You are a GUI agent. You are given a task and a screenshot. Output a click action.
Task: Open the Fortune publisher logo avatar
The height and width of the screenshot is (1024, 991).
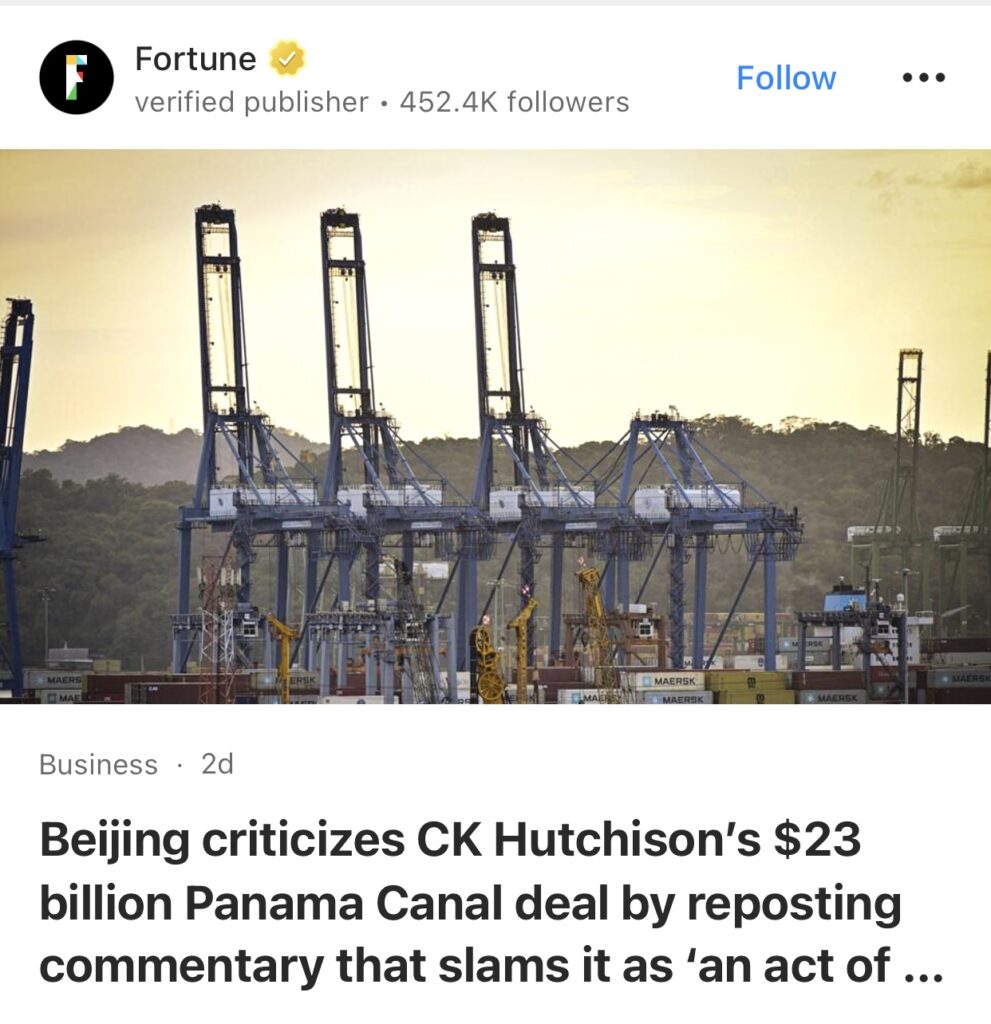[x=76, y=77]
